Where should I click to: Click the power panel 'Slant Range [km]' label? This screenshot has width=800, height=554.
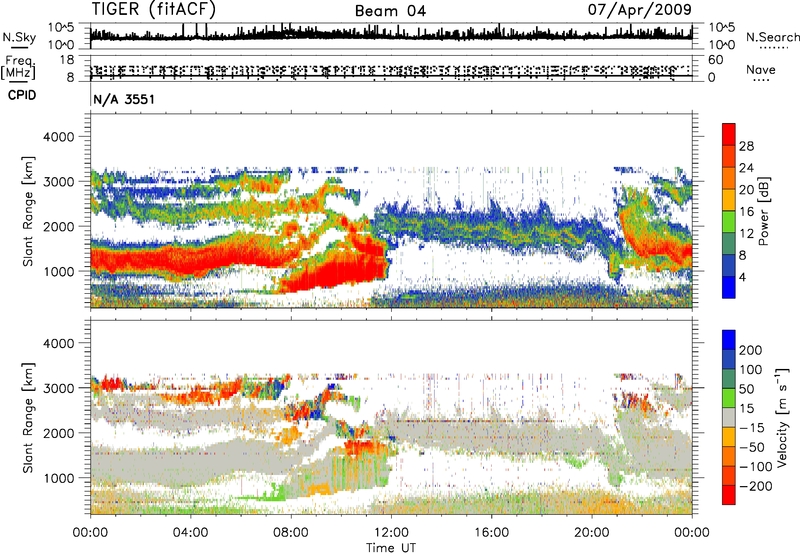(28, 211)
